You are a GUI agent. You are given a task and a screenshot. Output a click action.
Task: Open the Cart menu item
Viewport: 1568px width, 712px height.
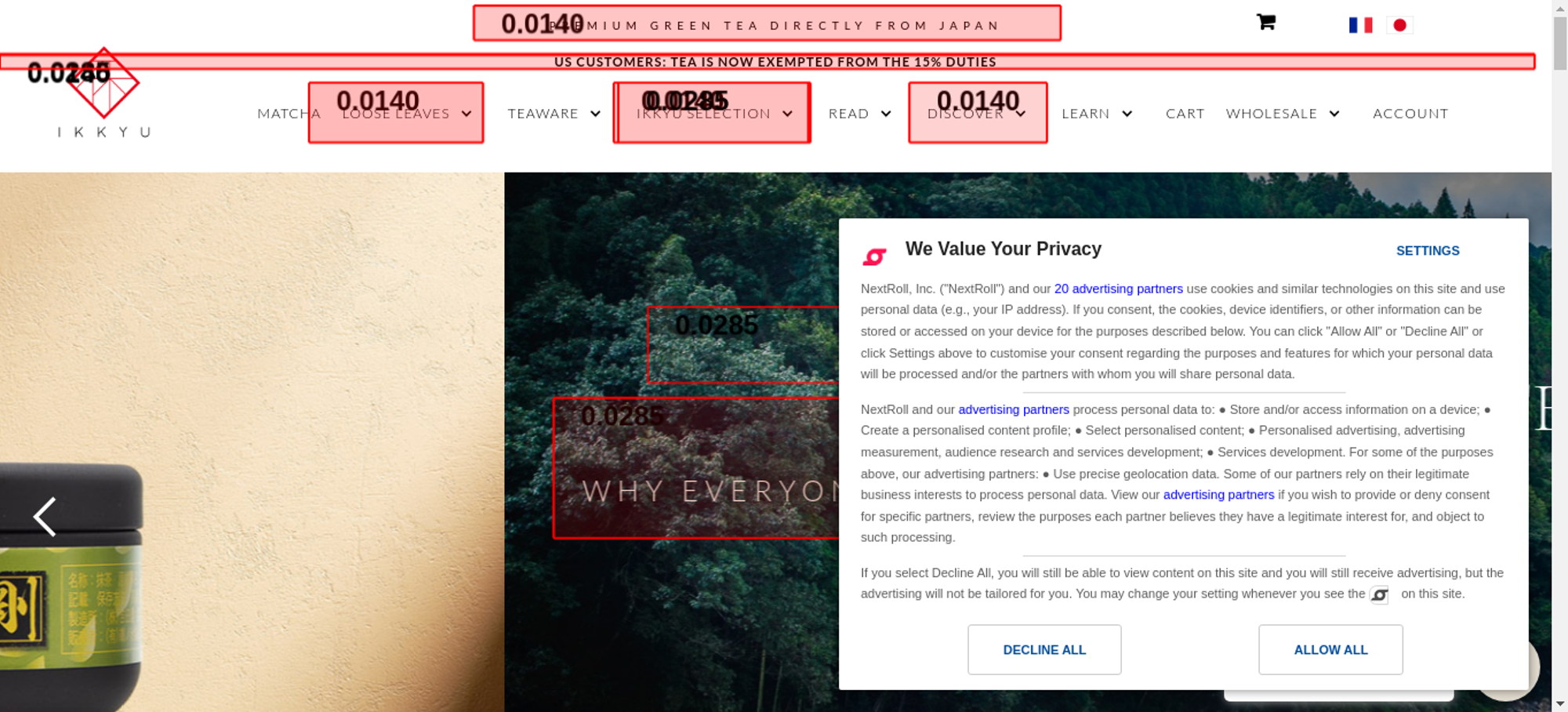click(1185, 114)
